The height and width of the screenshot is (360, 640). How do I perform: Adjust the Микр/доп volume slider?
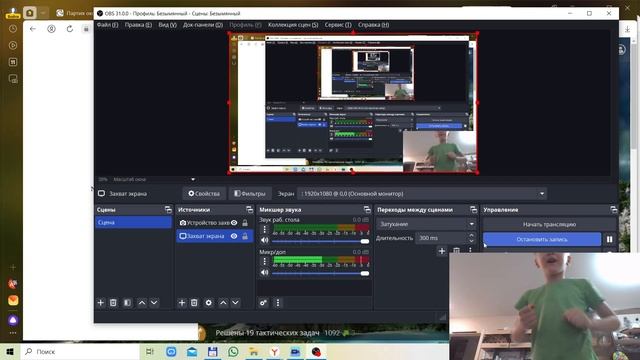click(x=321, y=273)
